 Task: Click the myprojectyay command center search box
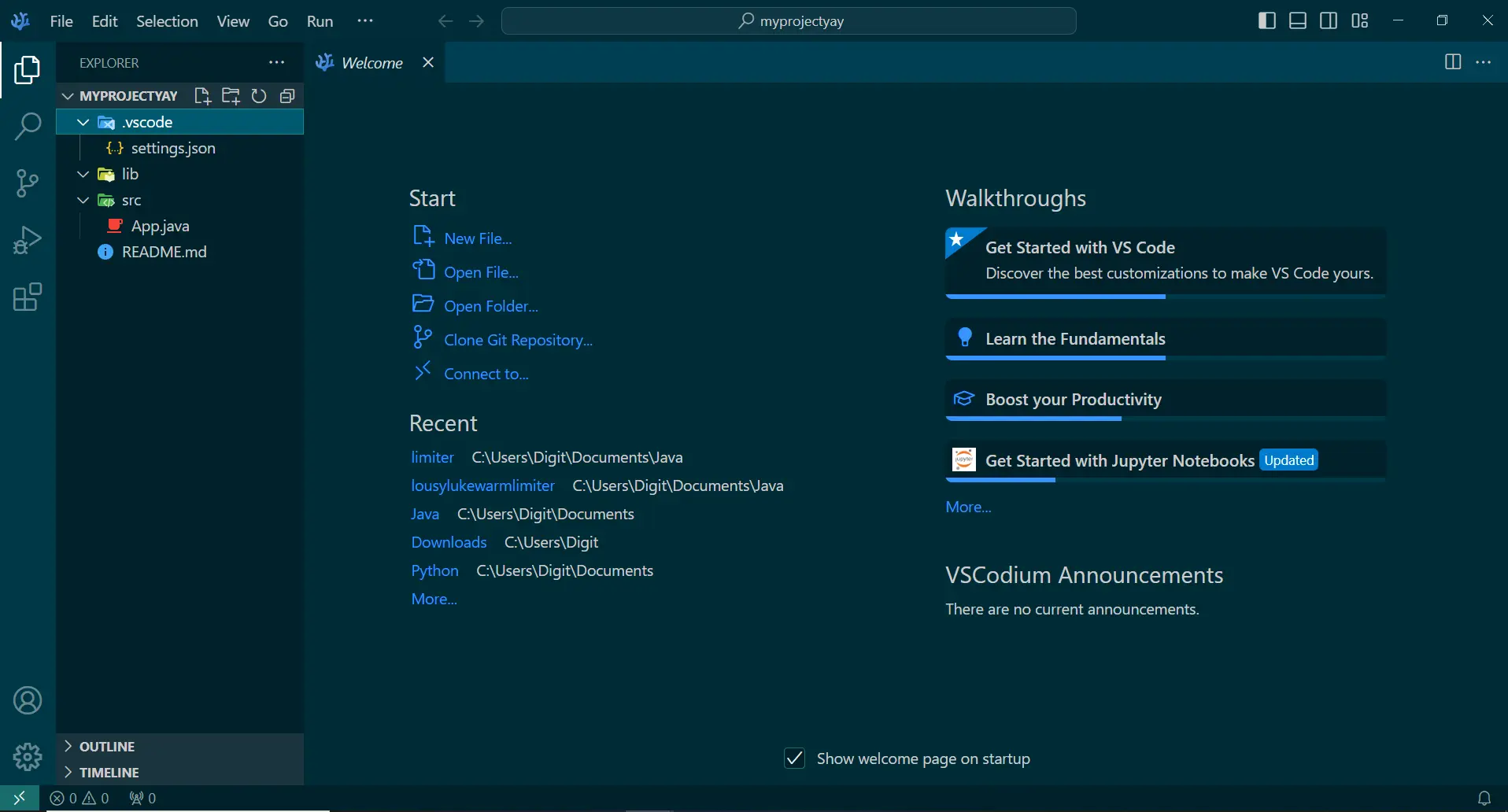click(x=789, y=21)
